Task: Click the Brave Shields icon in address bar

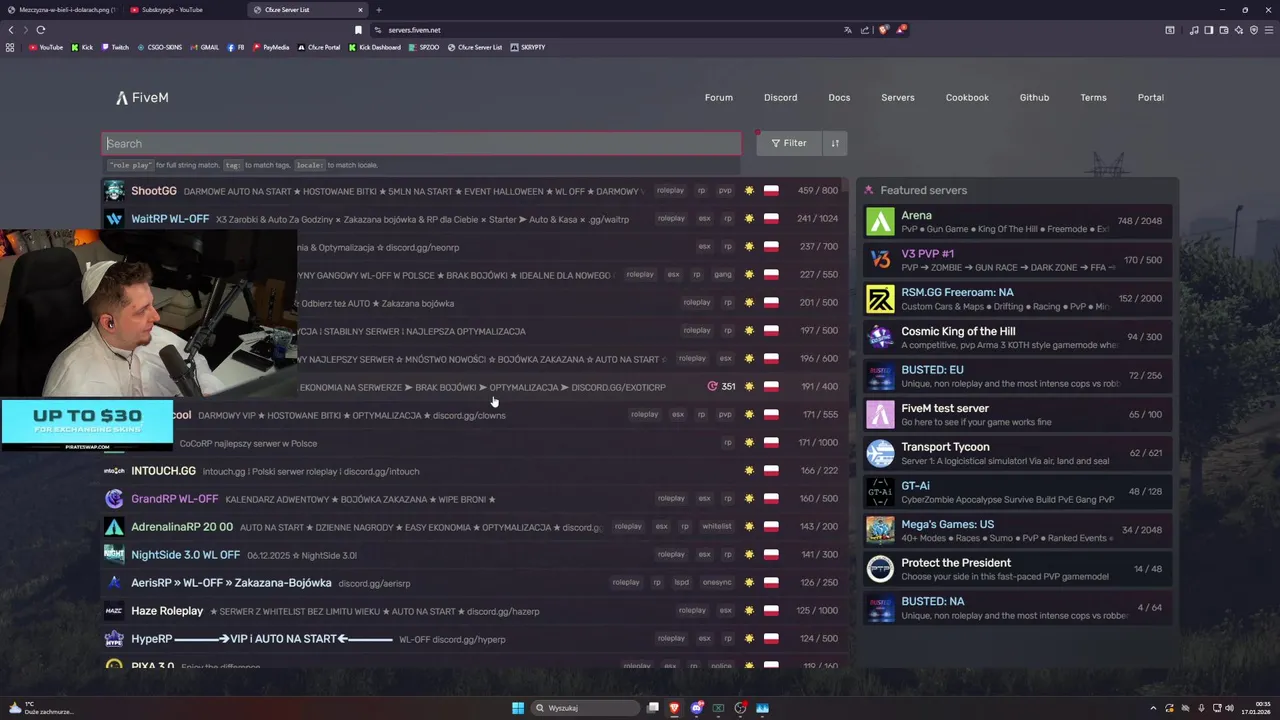Action: point(883,30)
